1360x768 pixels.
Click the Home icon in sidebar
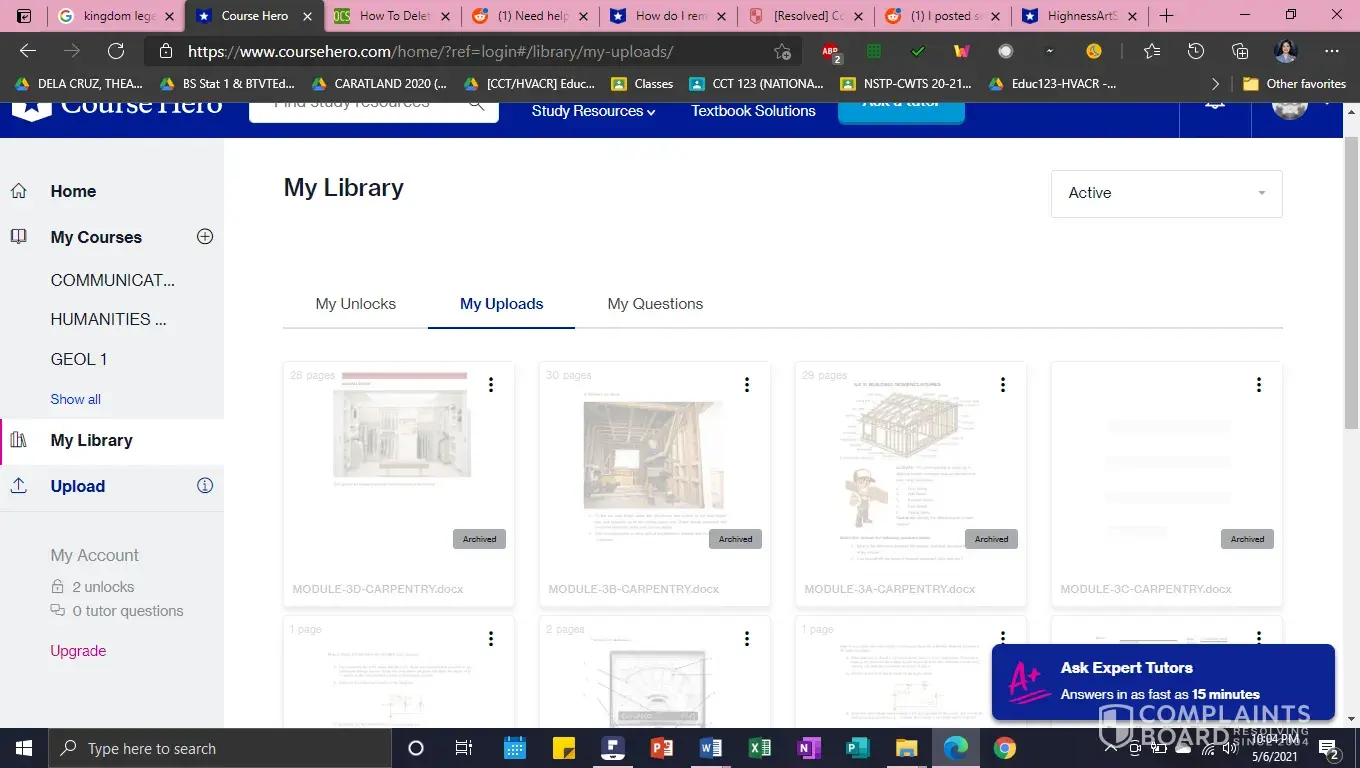tap(19, 191)
